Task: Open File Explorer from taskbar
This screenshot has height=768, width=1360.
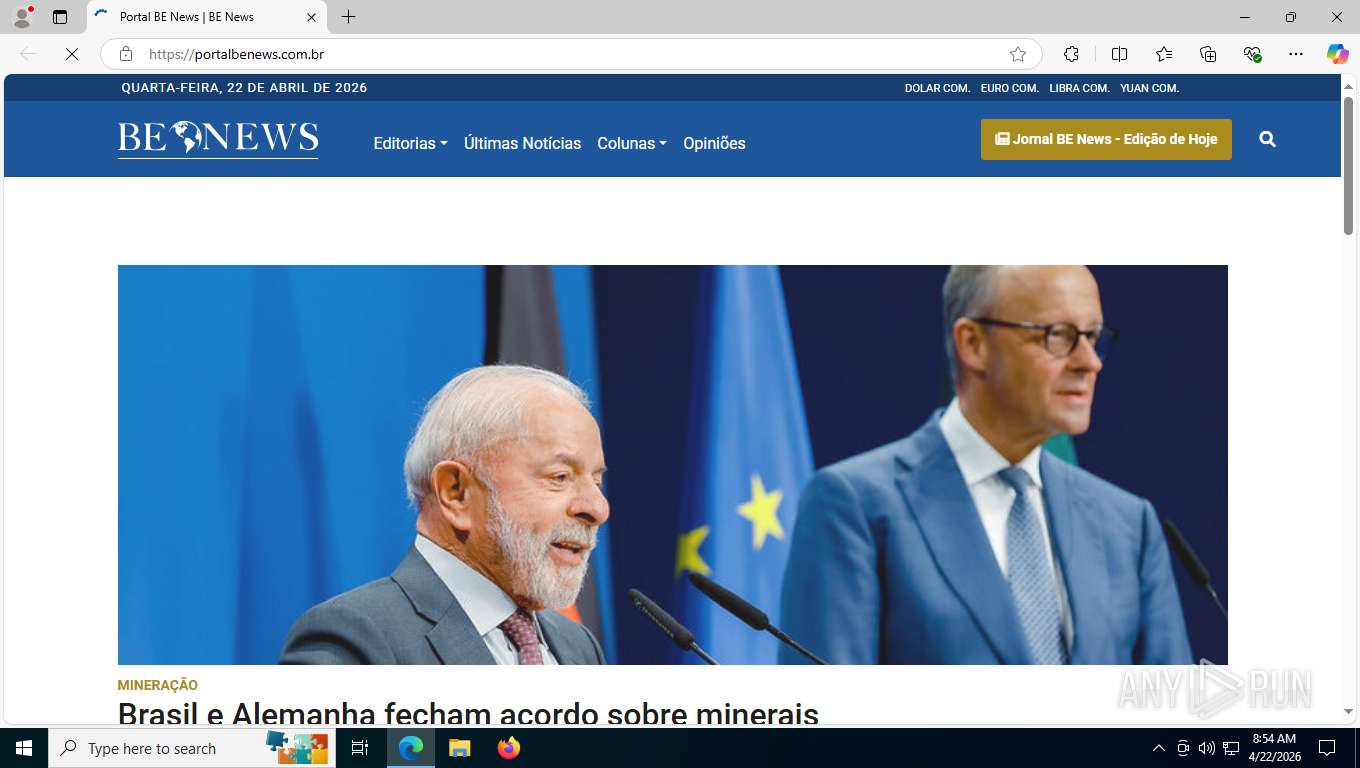Action: tap(459, 748)
